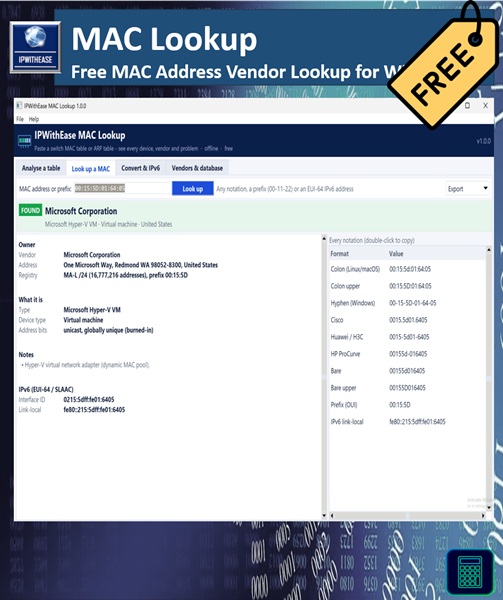Switch to the Analyse a table tab
Screen dimensions: 503x600
click(x=41, y=168)
